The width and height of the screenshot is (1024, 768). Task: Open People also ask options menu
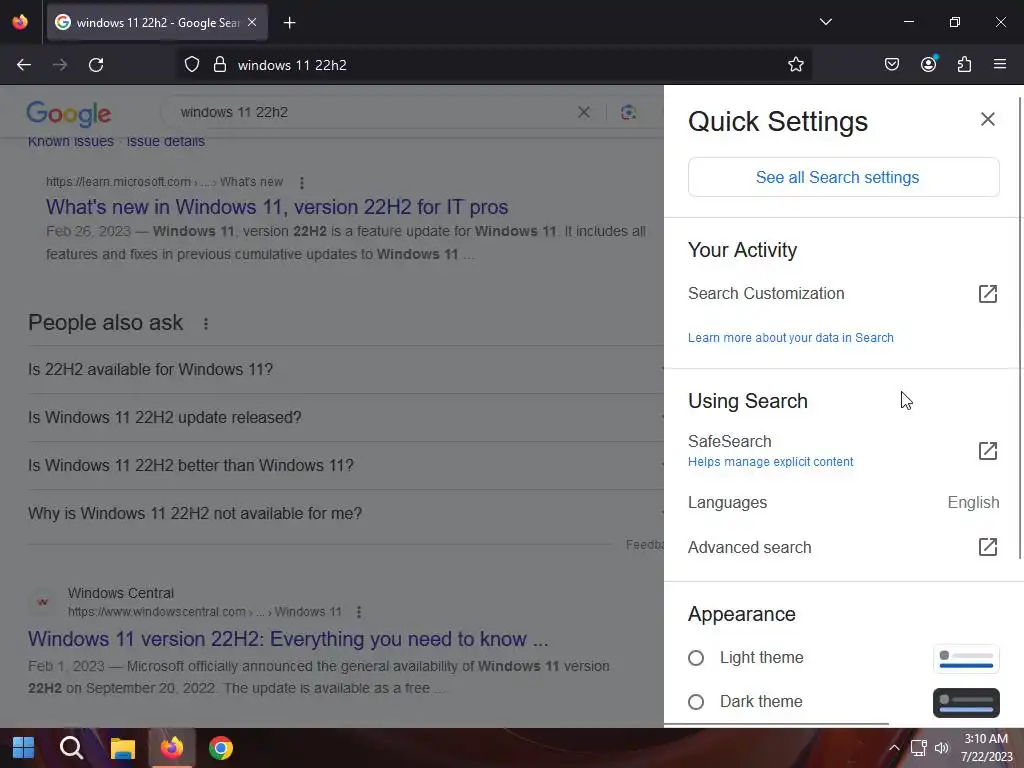pos(206,324)
